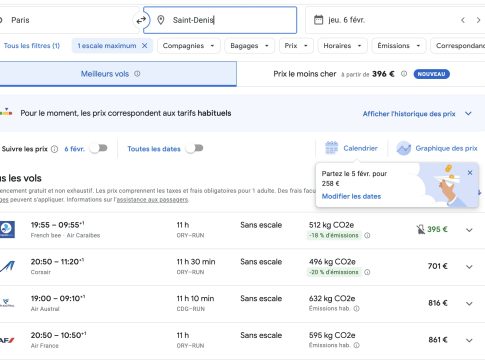Image resolution: width=485 pixels, height=360 pixels.
Task: Click the French bee airline logo
Action: pos(7,229)
